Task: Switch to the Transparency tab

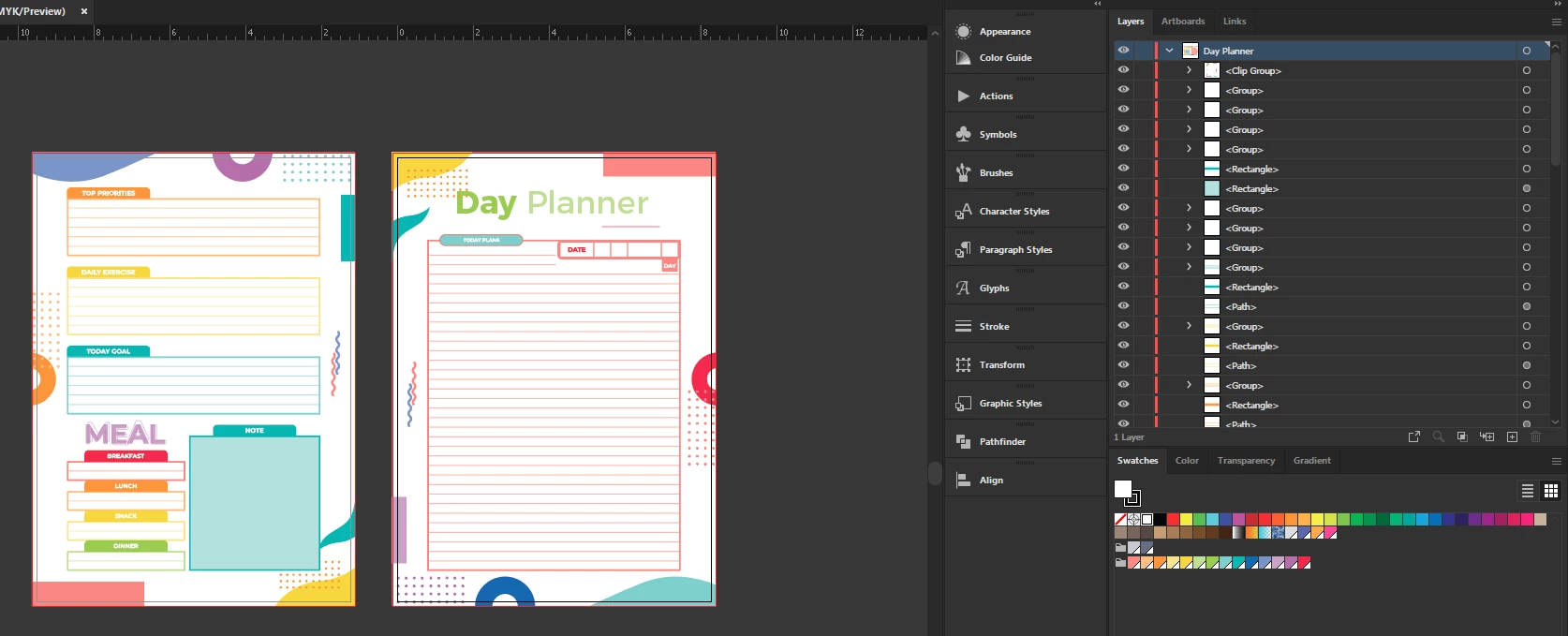Action: (1246, 461)
